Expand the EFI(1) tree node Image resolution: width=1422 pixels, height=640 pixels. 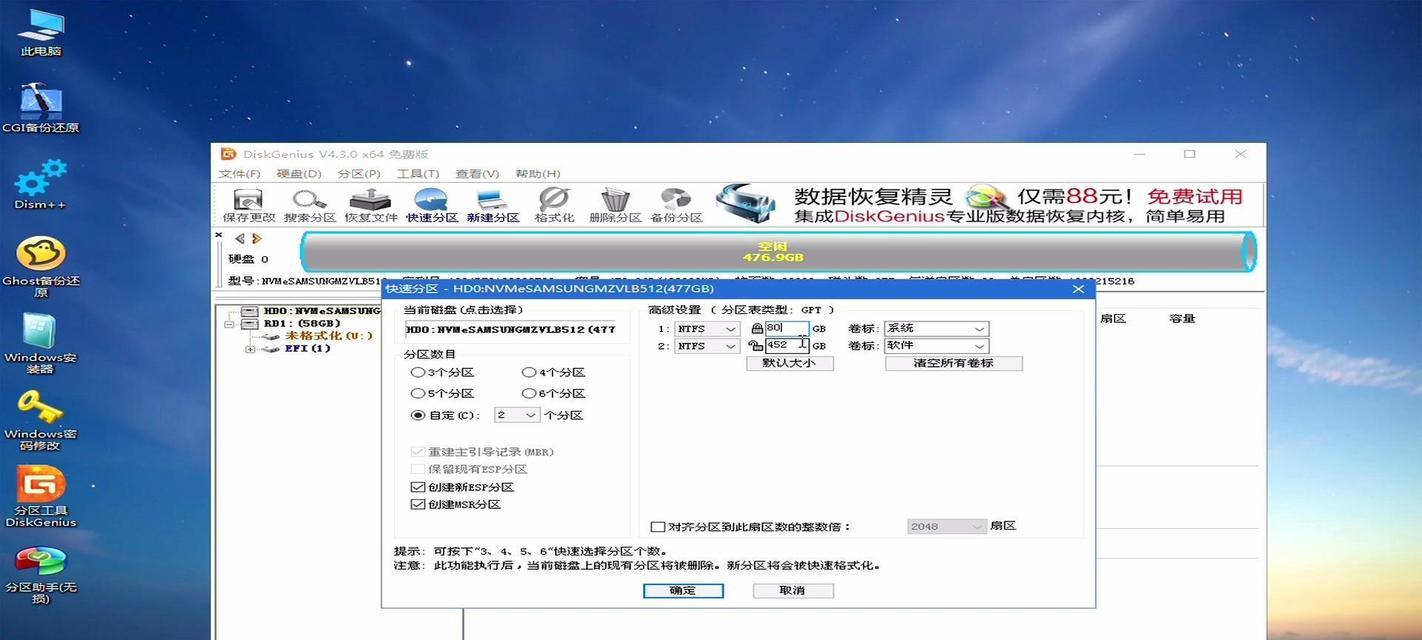pos(249,349)
